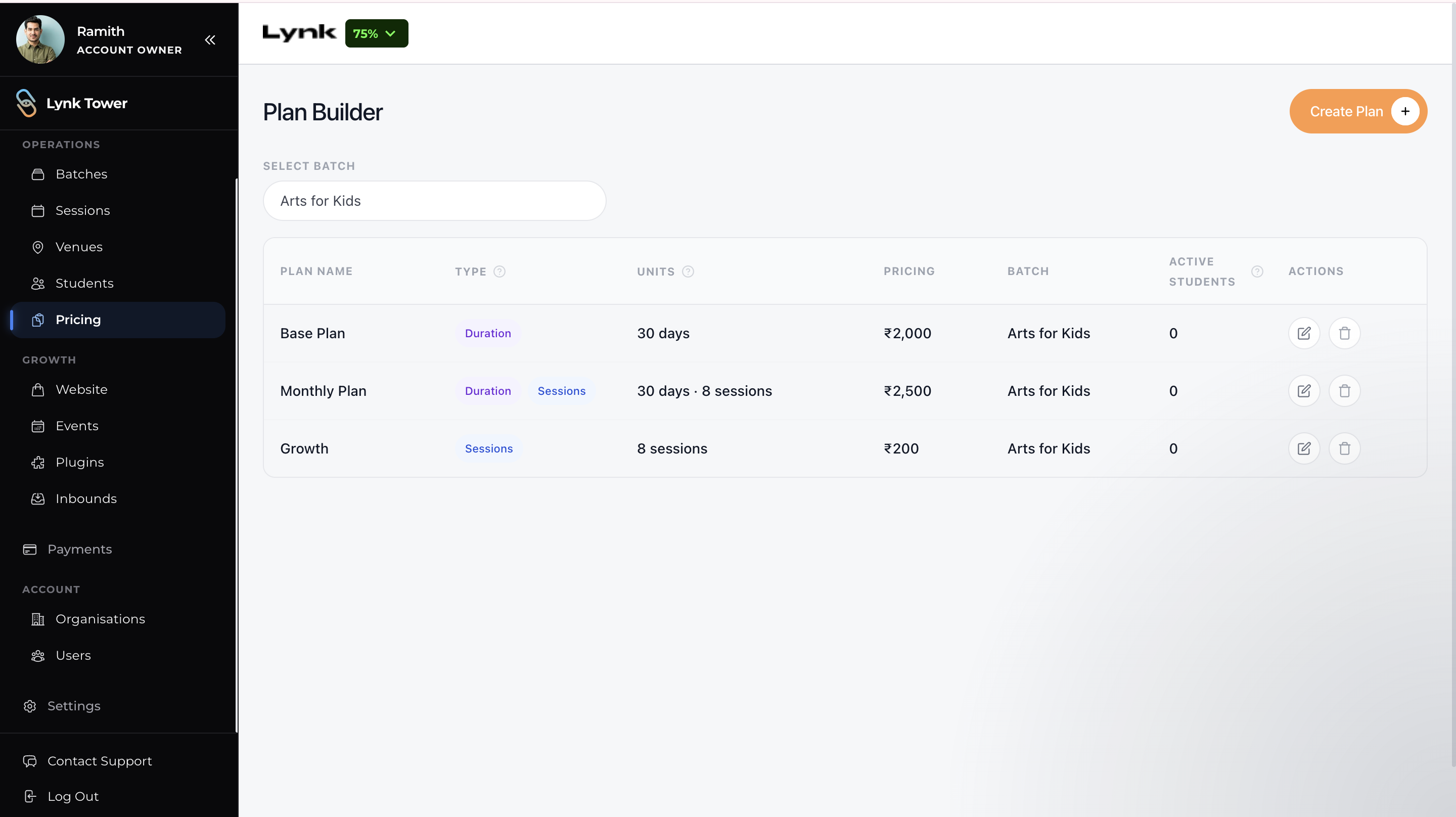1456x817 pixels.
Task: Click 'Arts for Kids' batch in Growth row
Action: (1049, 449)
